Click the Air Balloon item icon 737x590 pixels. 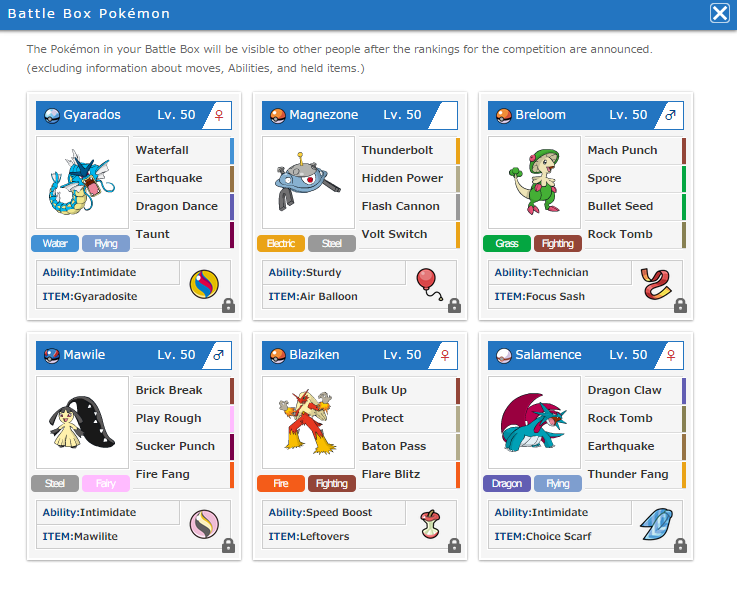tap(429, 284)
